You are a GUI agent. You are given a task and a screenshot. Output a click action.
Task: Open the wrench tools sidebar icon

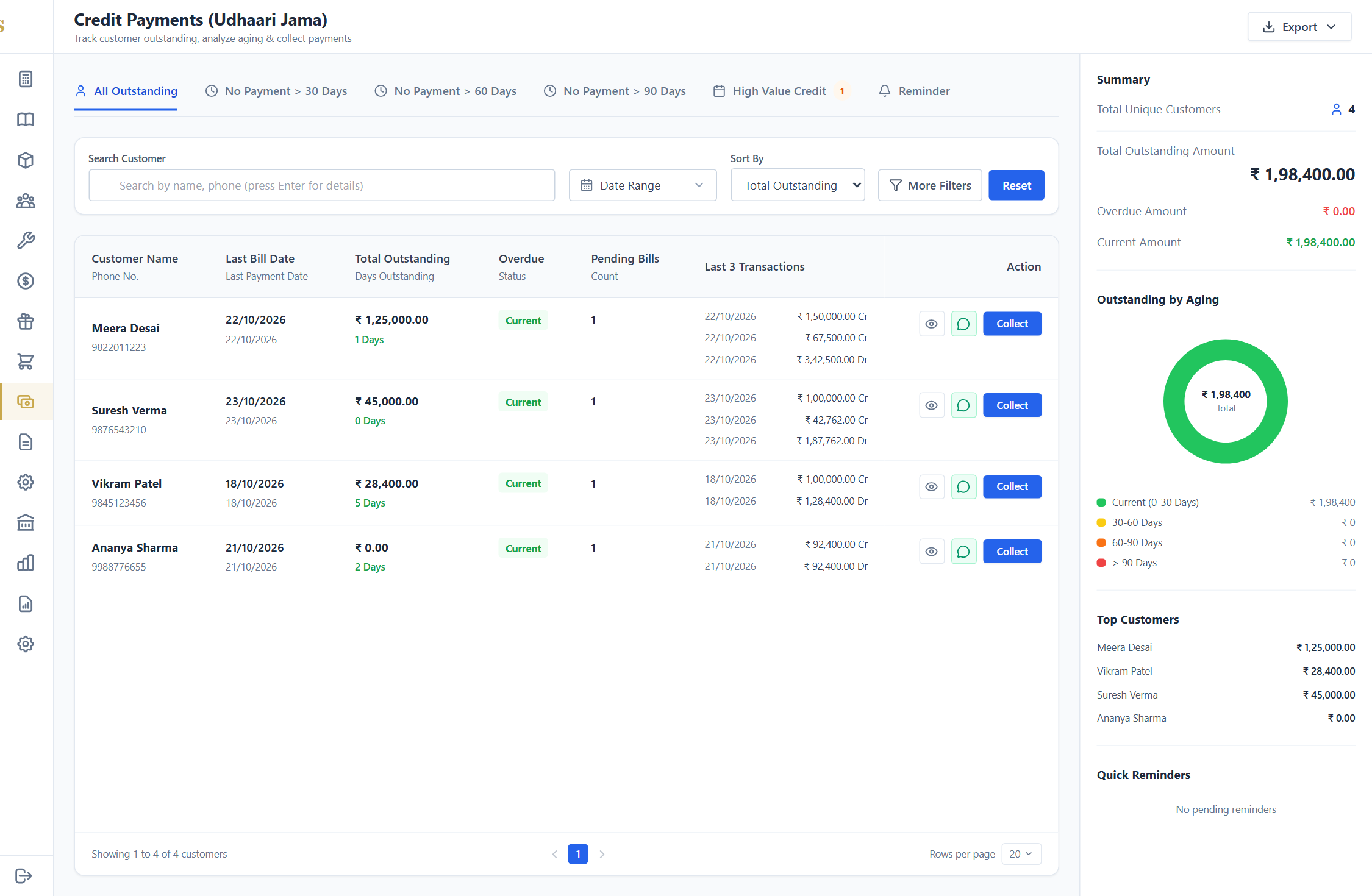pos(26,241)
